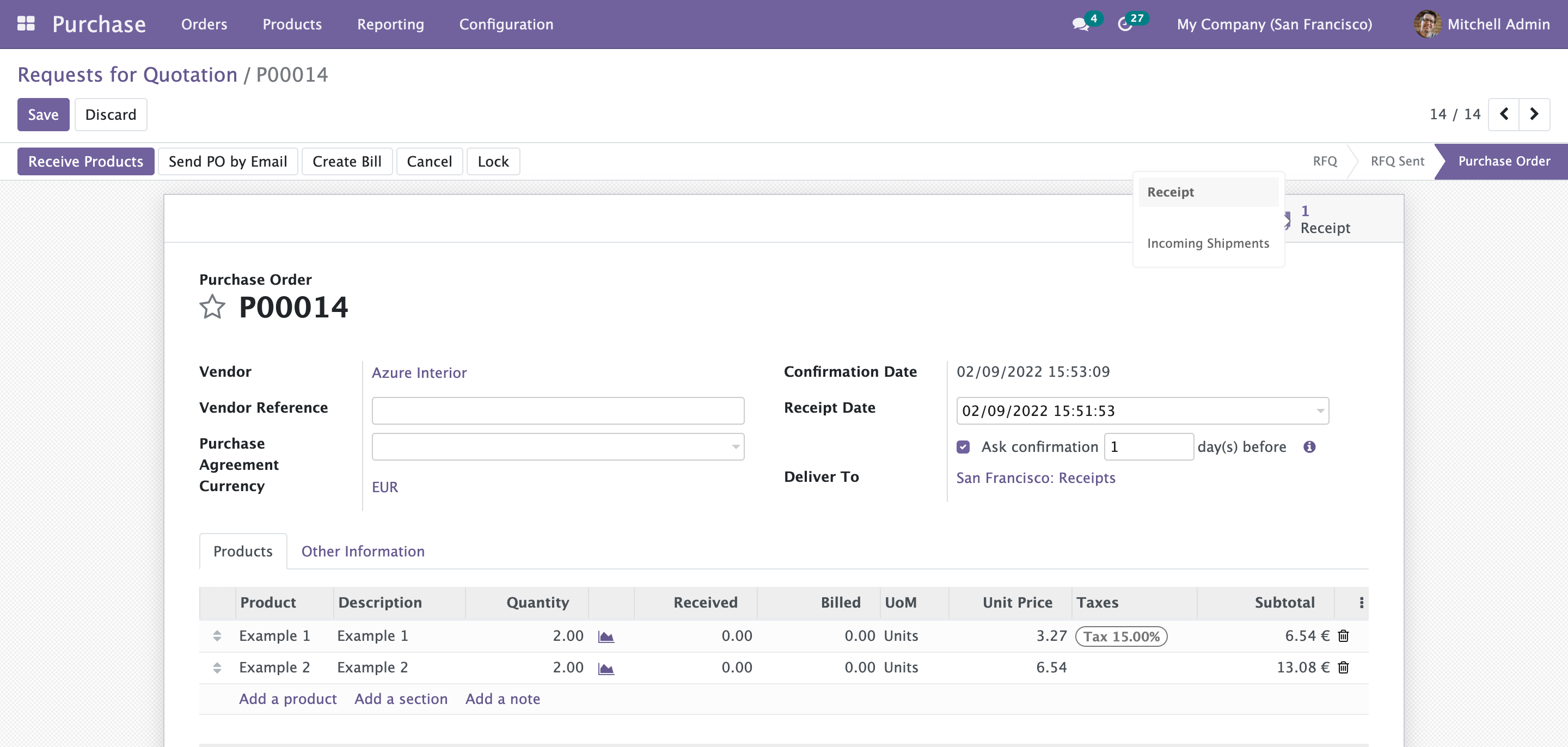This screenshot has height=747, width=1568.
Task: Open the activities clock icon
Action: click(1124, 25)
